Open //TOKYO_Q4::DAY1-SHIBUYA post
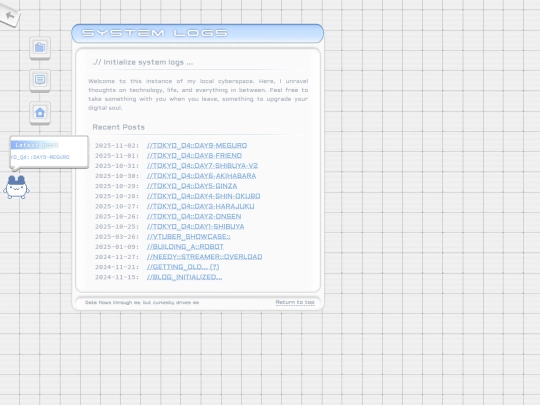This screenshot has height=405, width=540. click(x=196, y=227)
